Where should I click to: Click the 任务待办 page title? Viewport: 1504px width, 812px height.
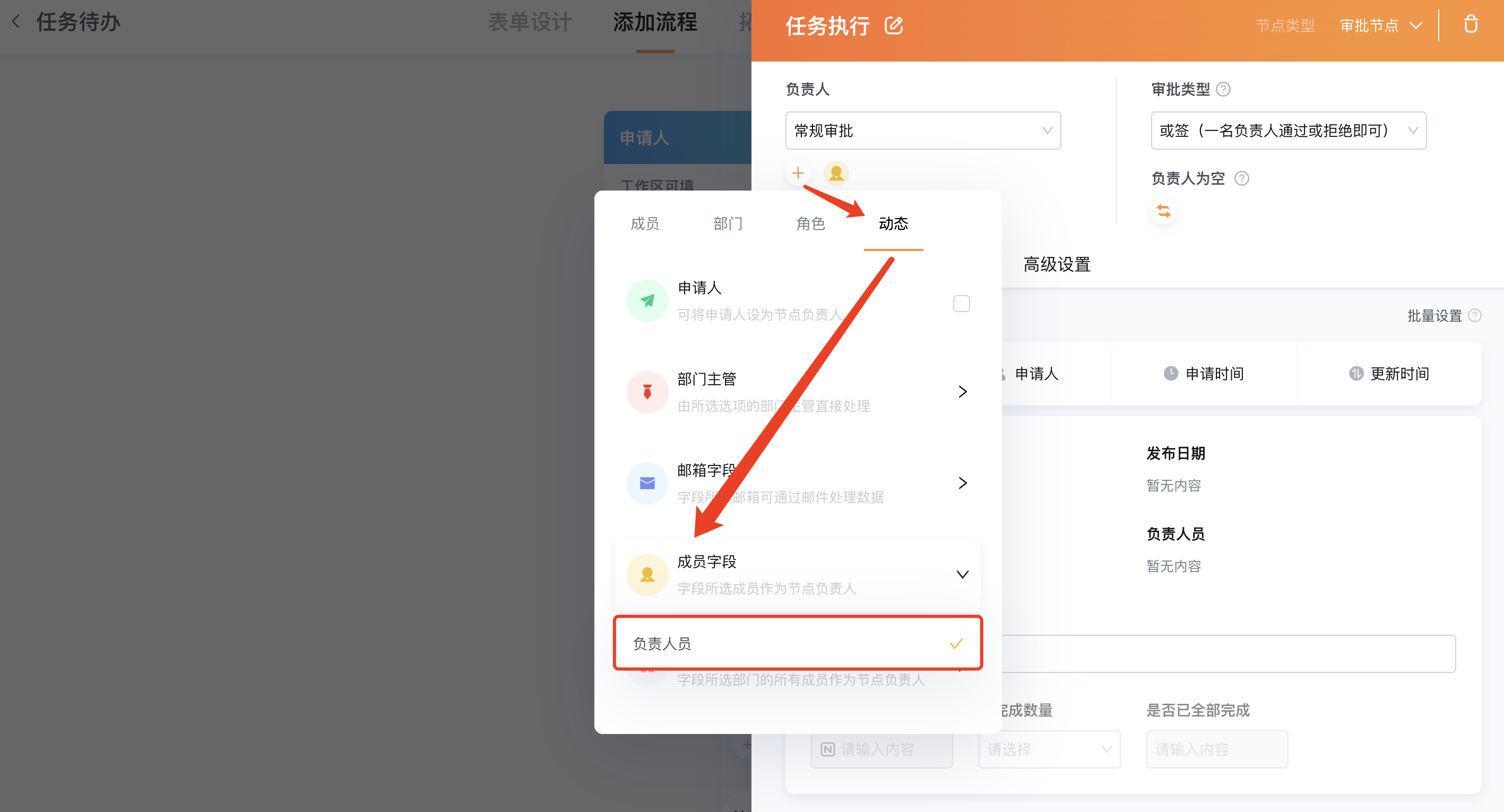pos(78,22)
